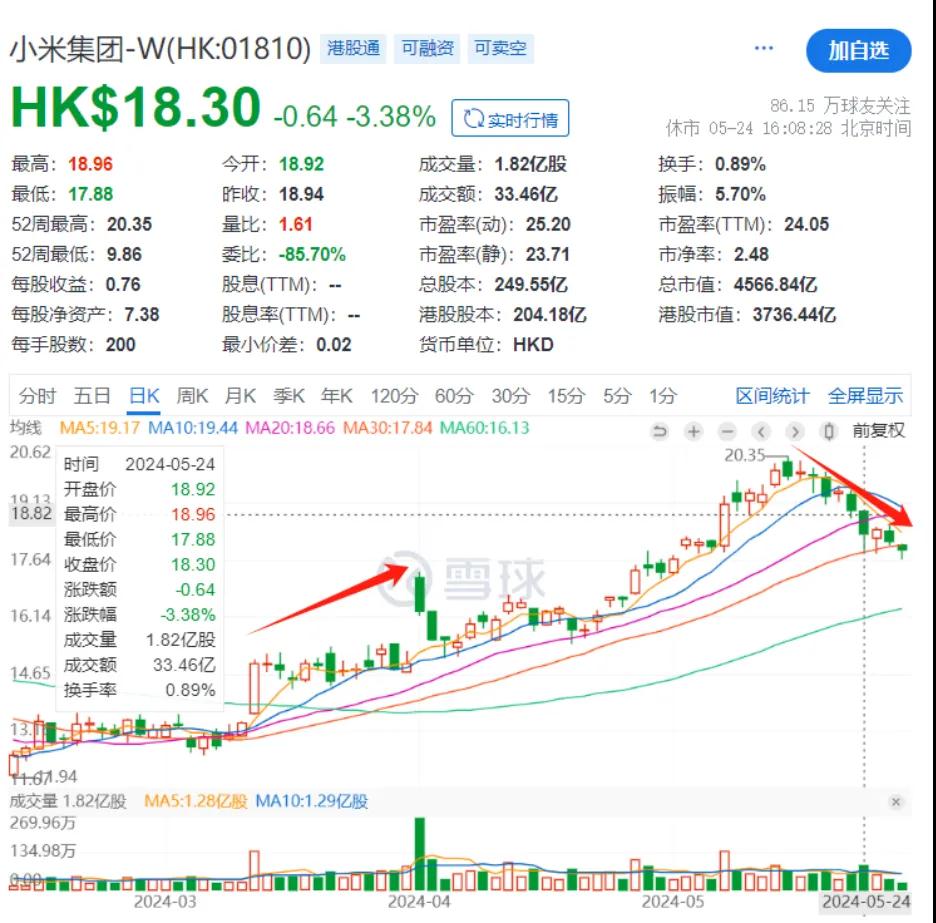Click the right arrow to pan chart forward
This screenshot has width=936, height=923.
pos(796,430)
